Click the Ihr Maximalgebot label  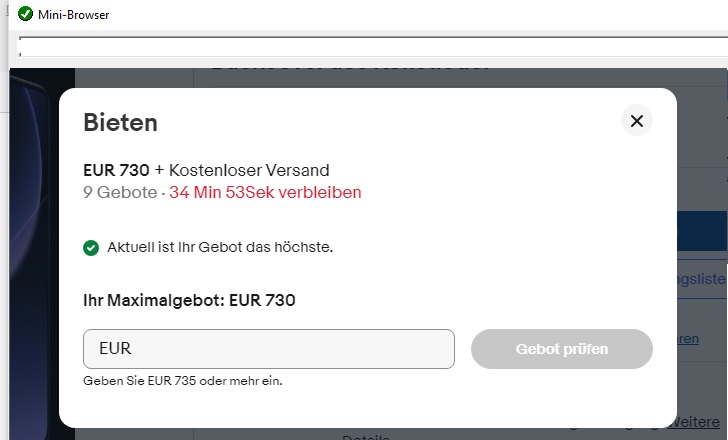[x=189, y=299]
